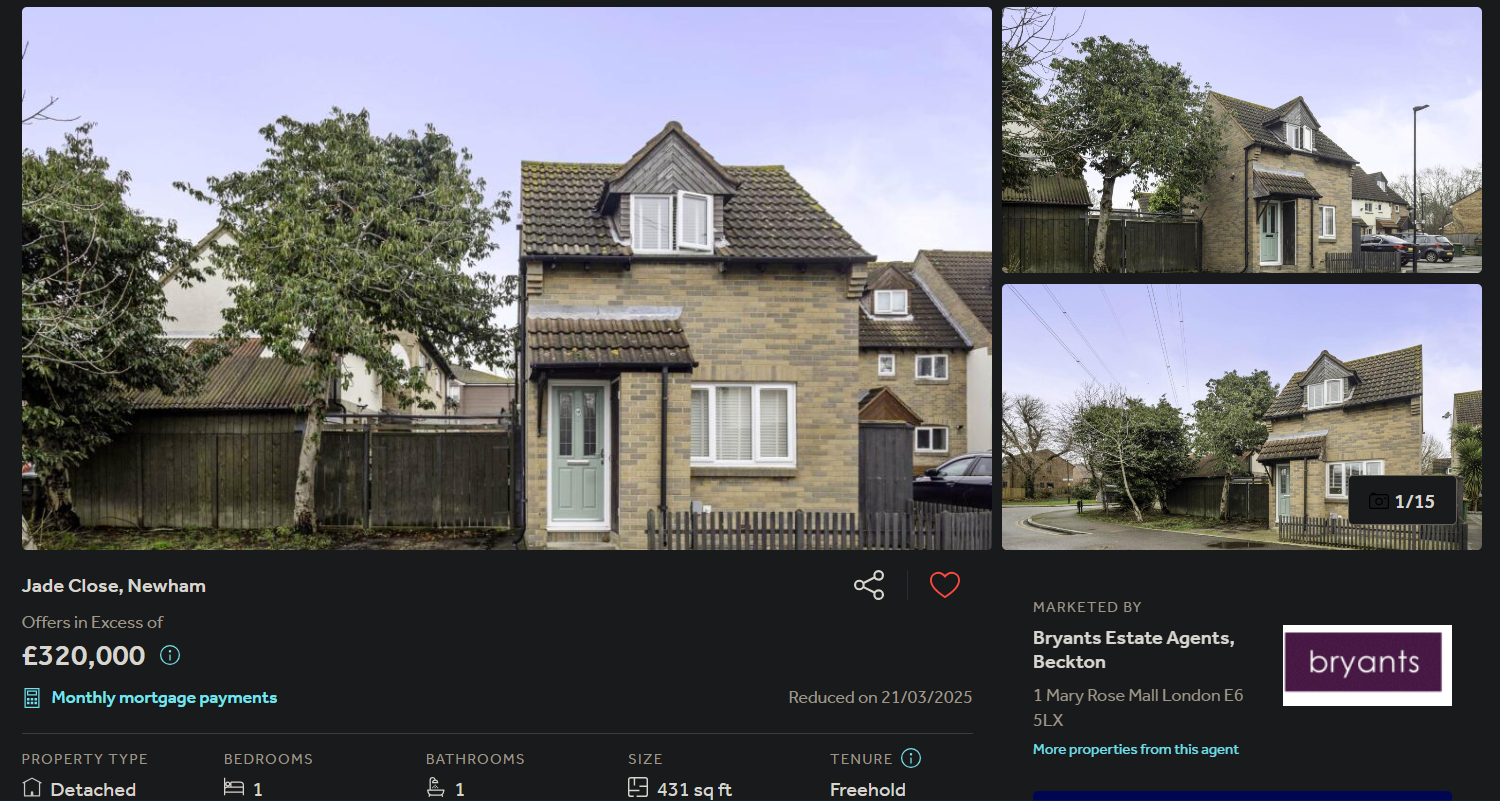Open the price info icon next to £320,000

click(x=170, y=656)
